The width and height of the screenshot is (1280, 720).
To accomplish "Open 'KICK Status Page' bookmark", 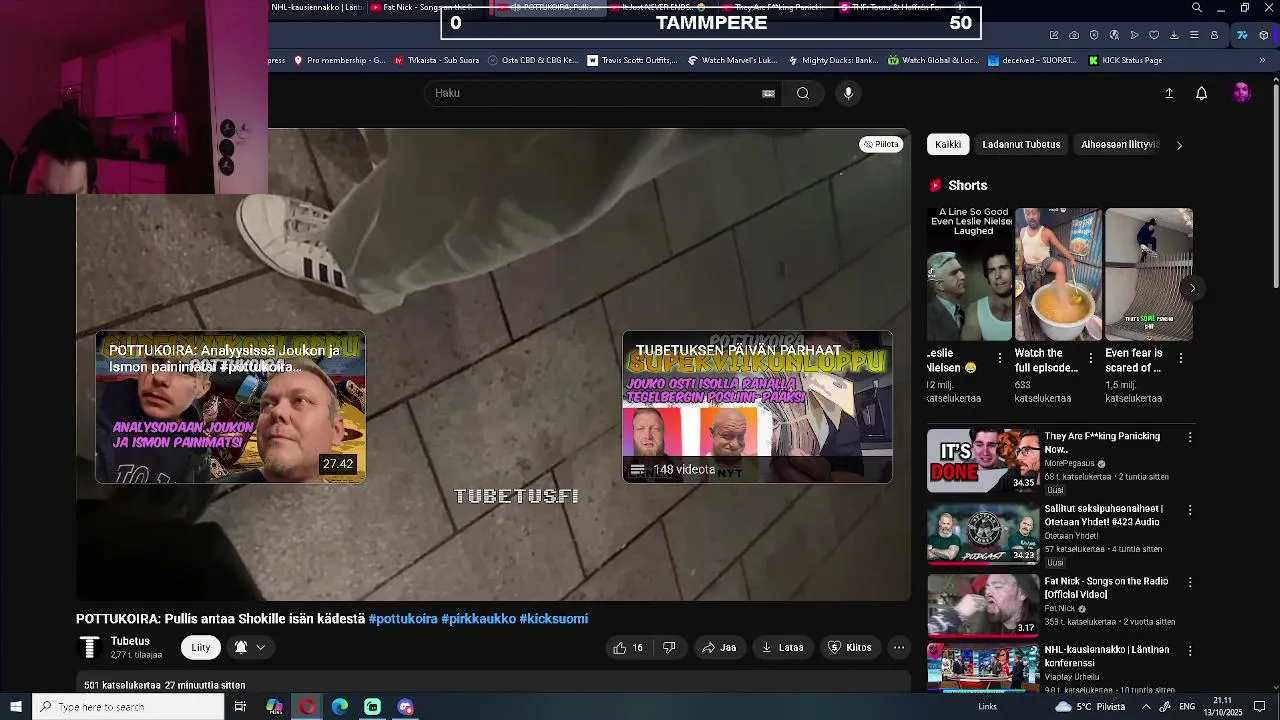I will pos(1124,60).
